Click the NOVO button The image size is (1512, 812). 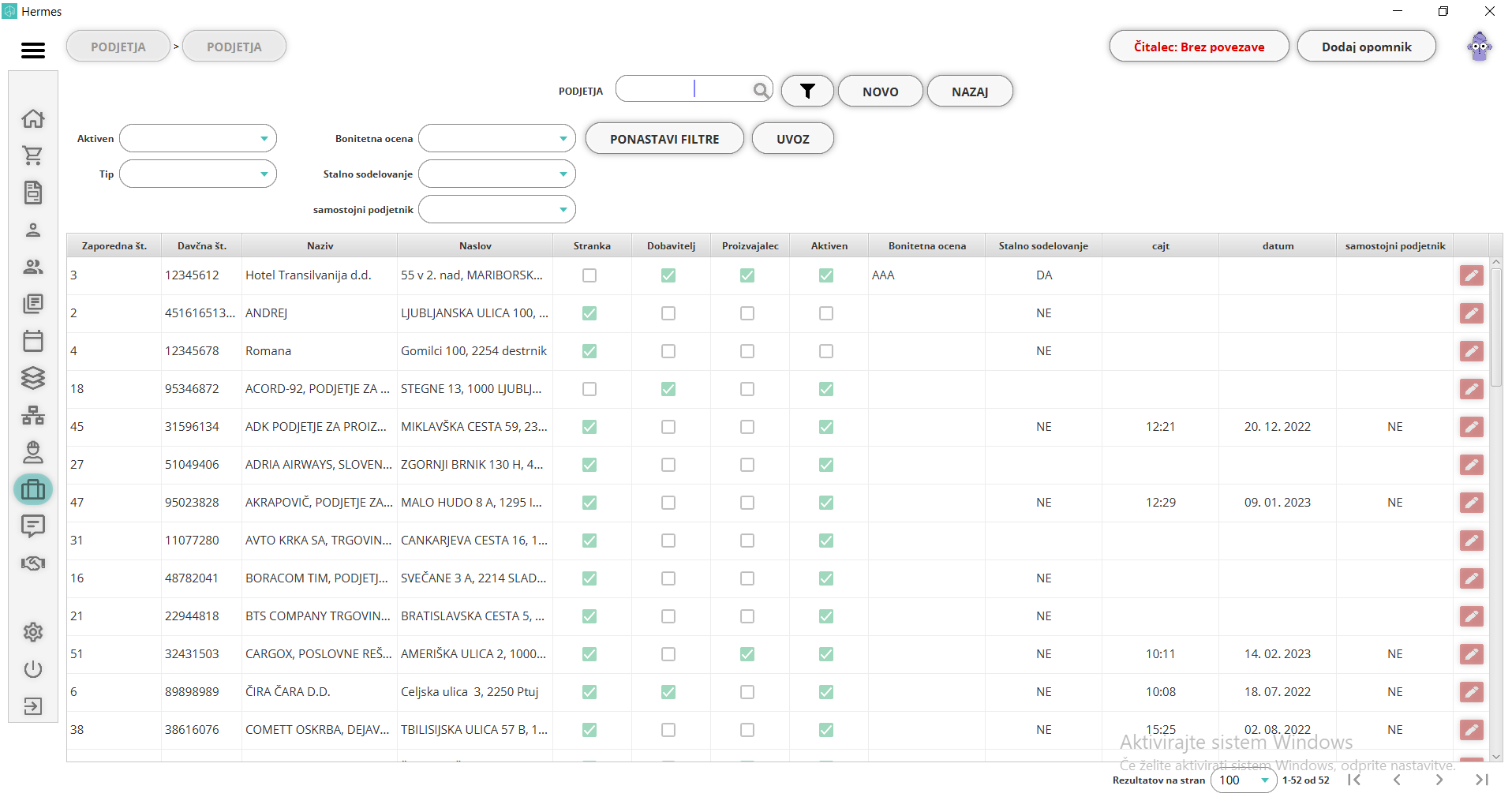click(881, 92)
